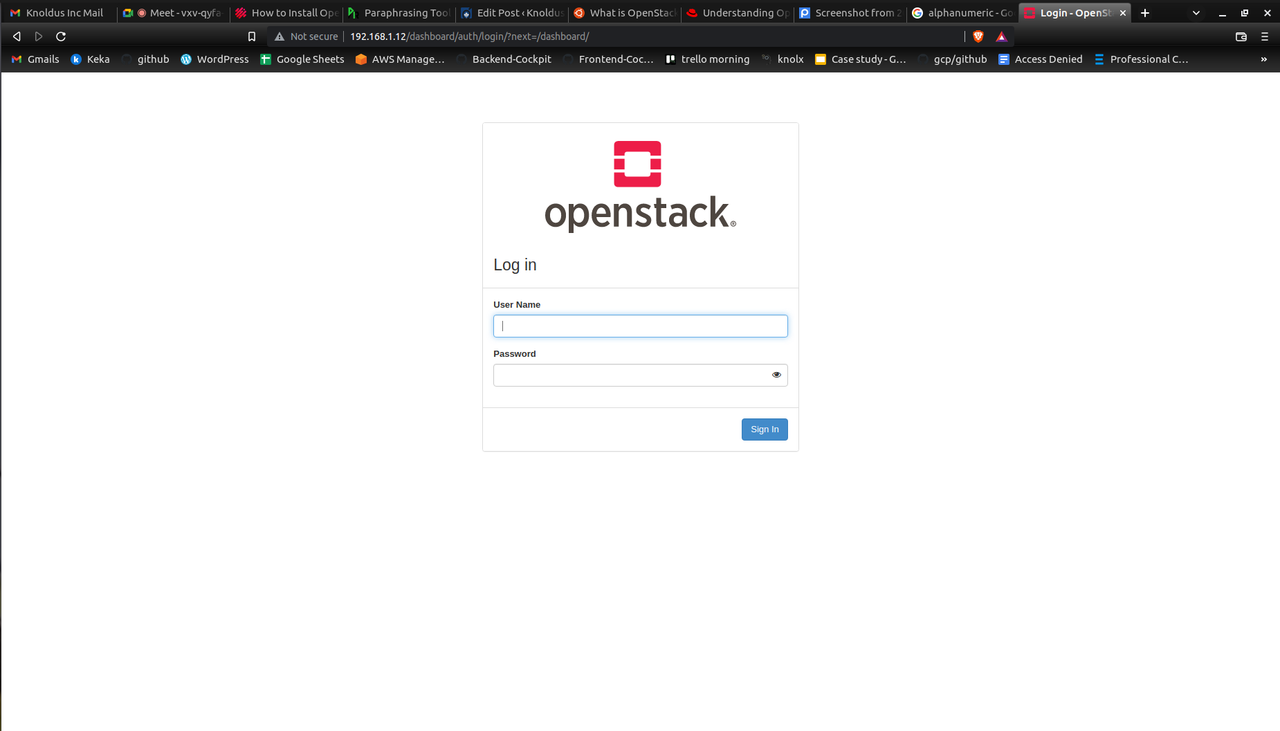Open the Keka bookmark

(90, 59)
